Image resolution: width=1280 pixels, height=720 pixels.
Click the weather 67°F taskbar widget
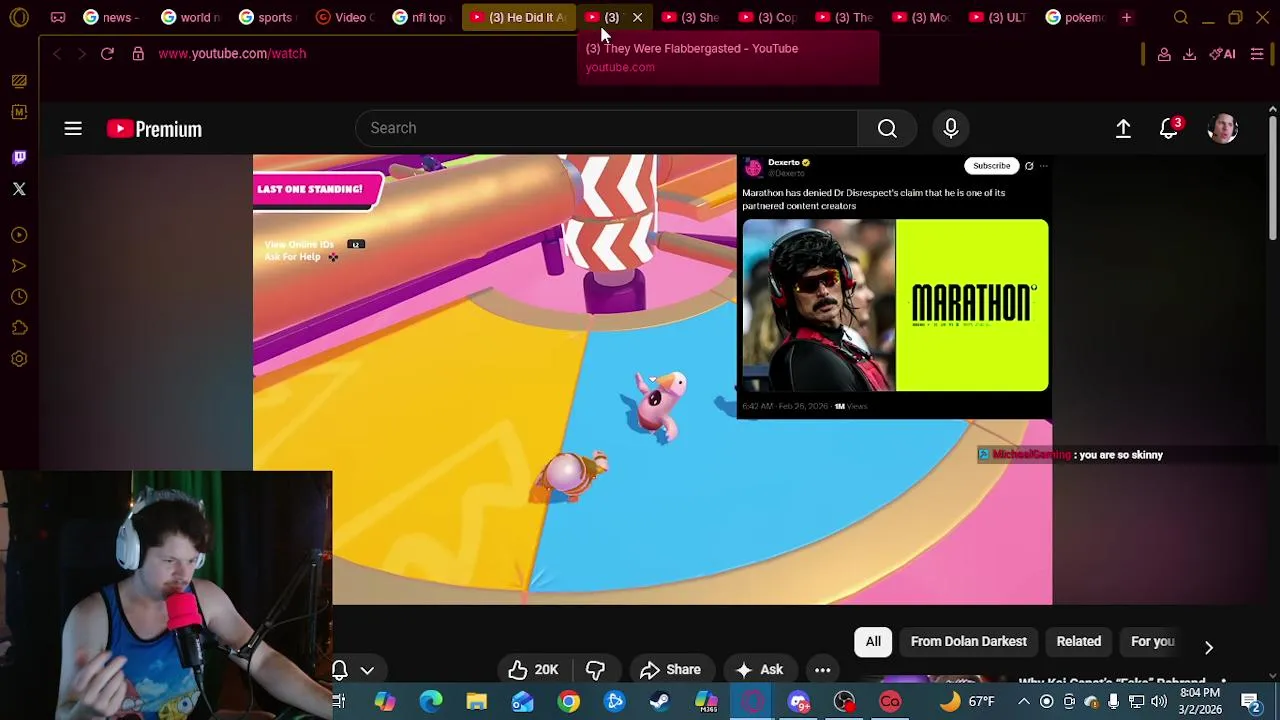click(x=968, y=701)
